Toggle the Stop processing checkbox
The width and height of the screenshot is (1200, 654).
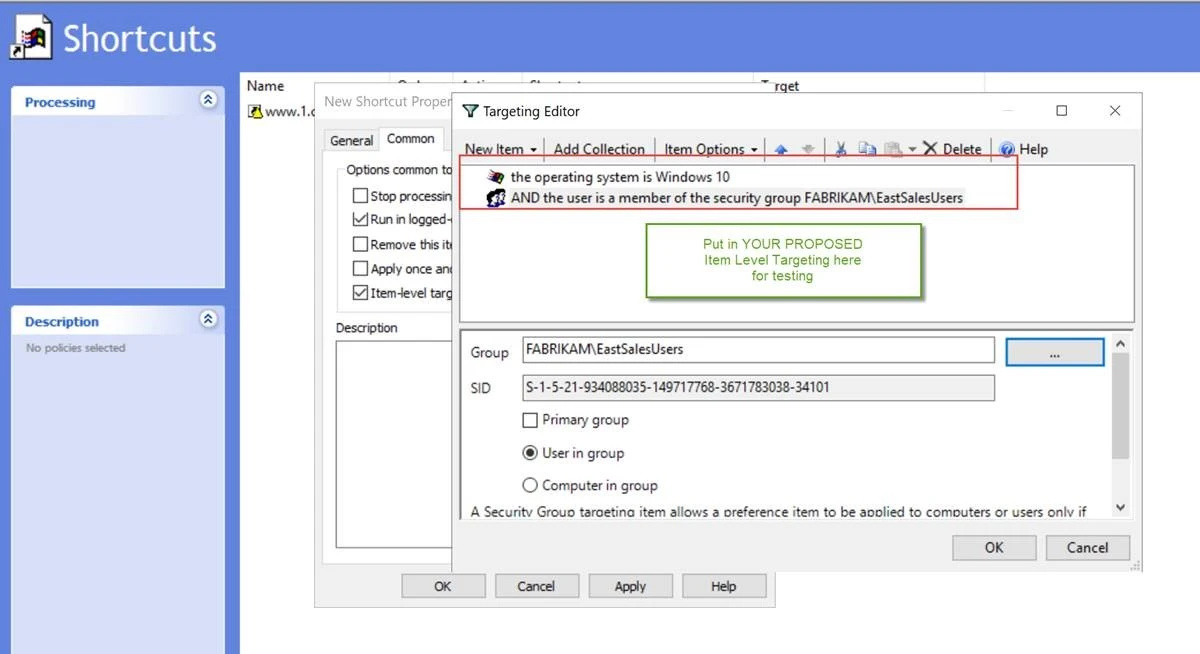[360, 196]
